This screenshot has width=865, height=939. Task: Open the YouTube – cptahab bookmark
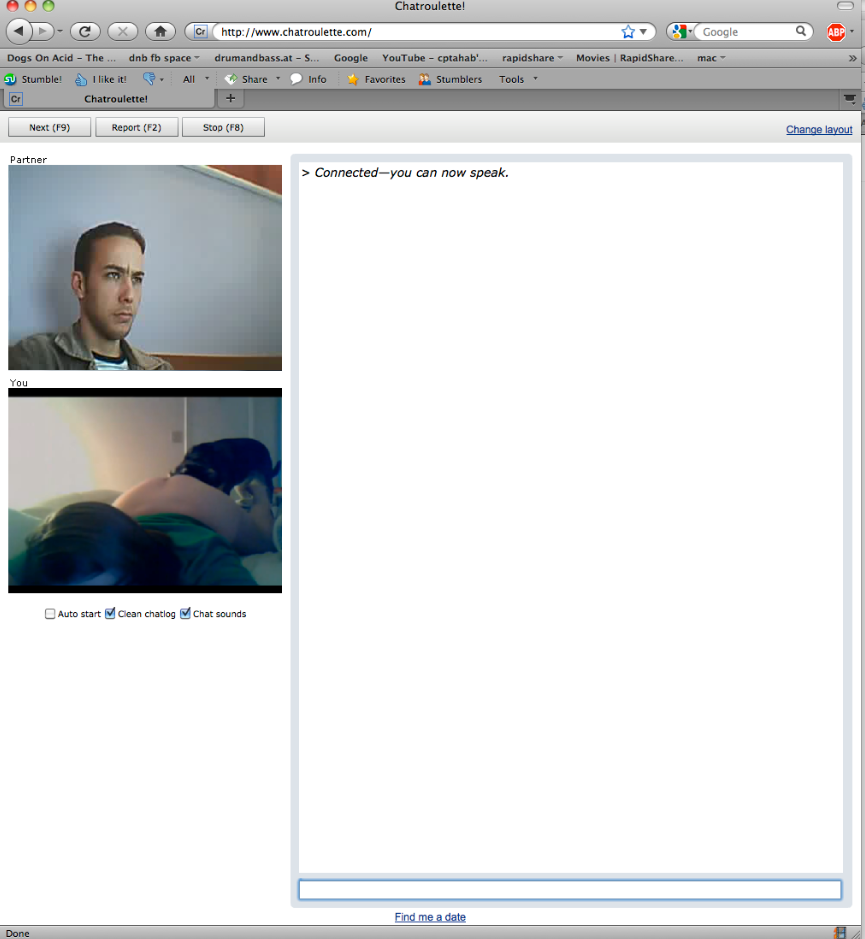[435, 58]
